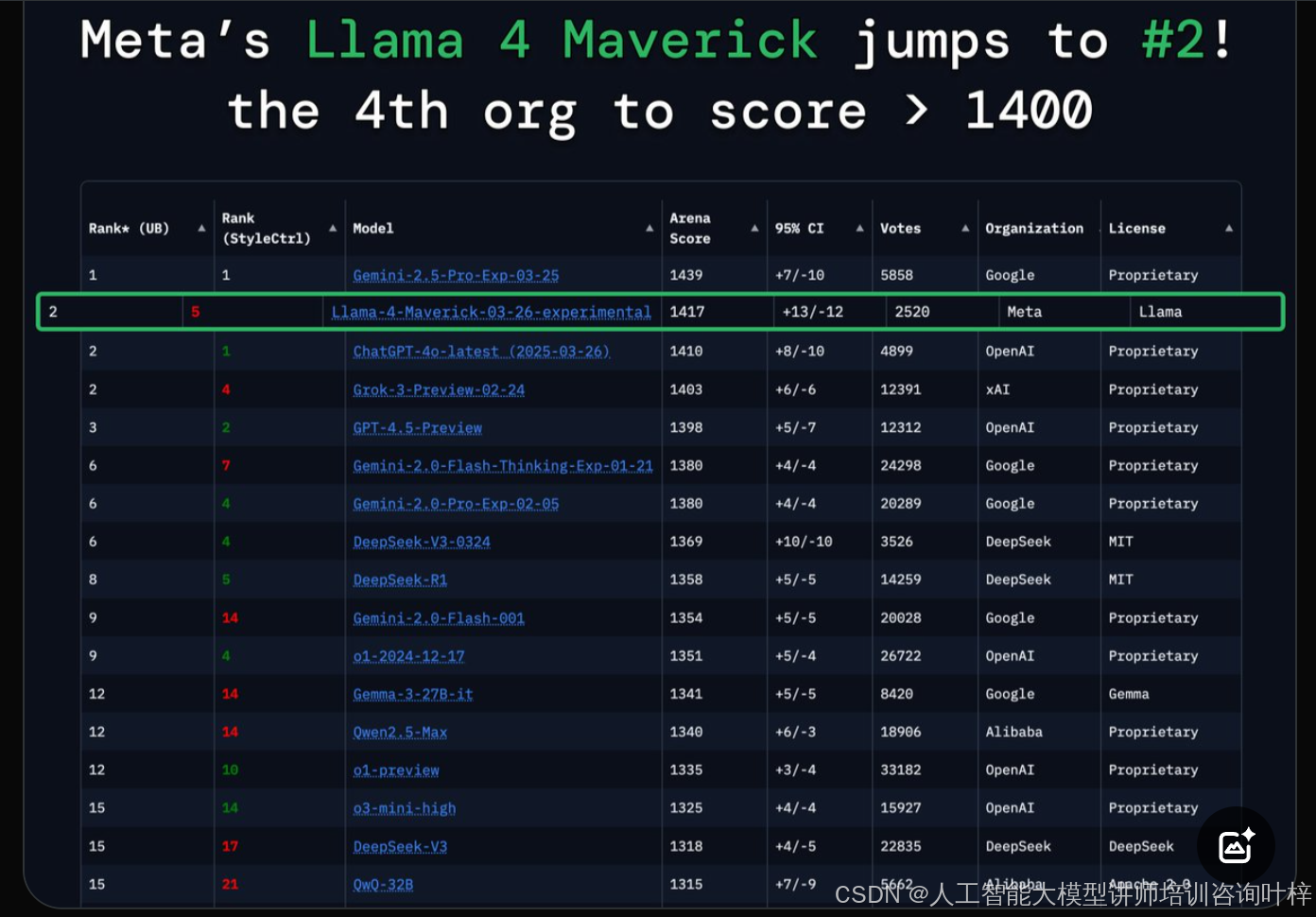Image resolution: width=1316 pixels, height=917 pixels.
Task: Open the o3-mini-high model link
Action: click(405, 808)
